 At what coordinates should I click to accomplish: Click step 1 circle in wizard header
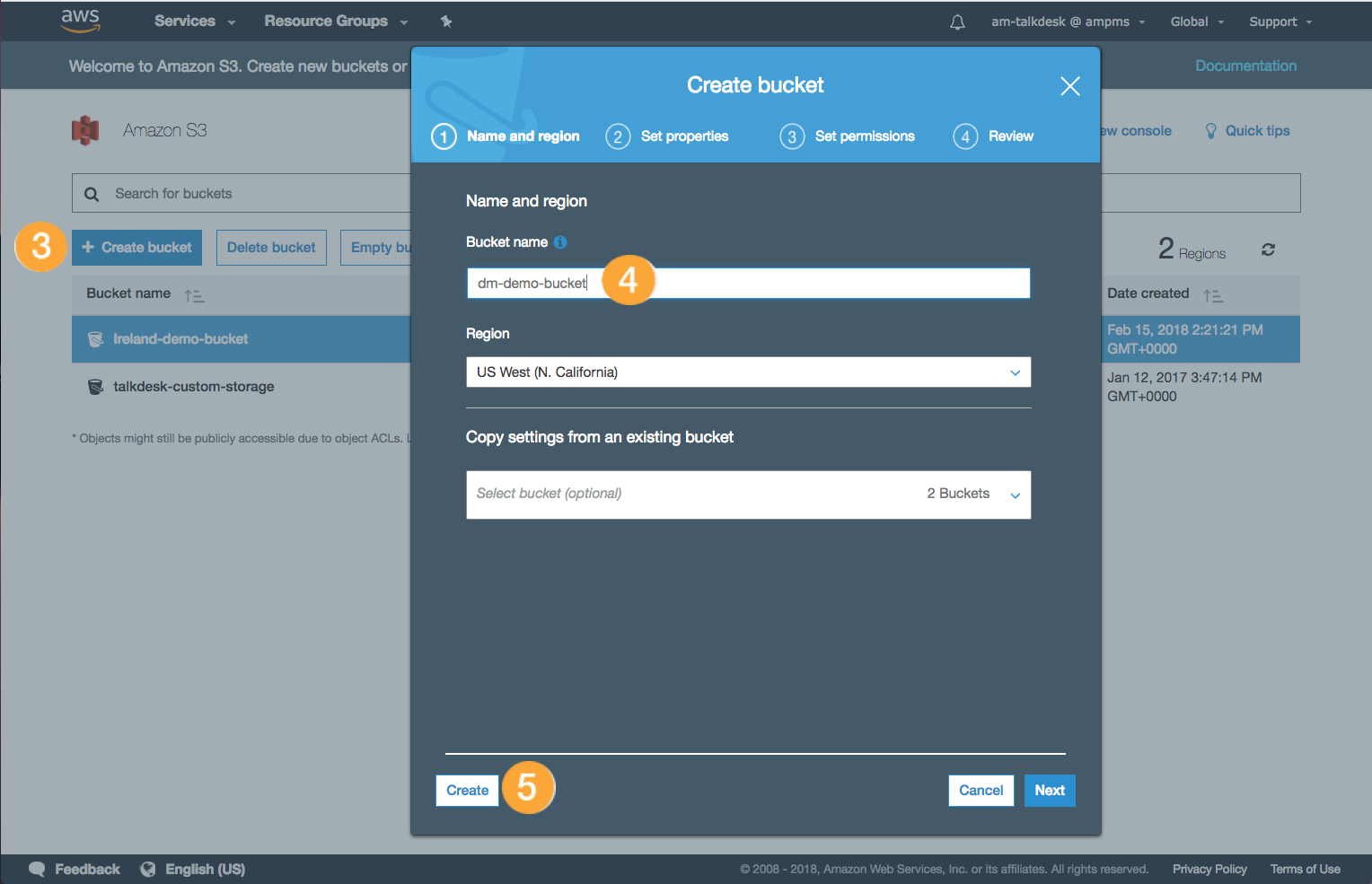[444, 136]
